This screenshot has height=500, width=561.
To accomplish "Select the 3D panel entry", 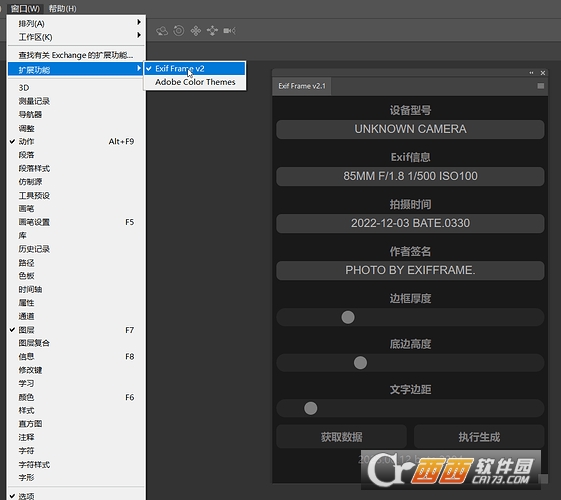I will coord(76,88).
